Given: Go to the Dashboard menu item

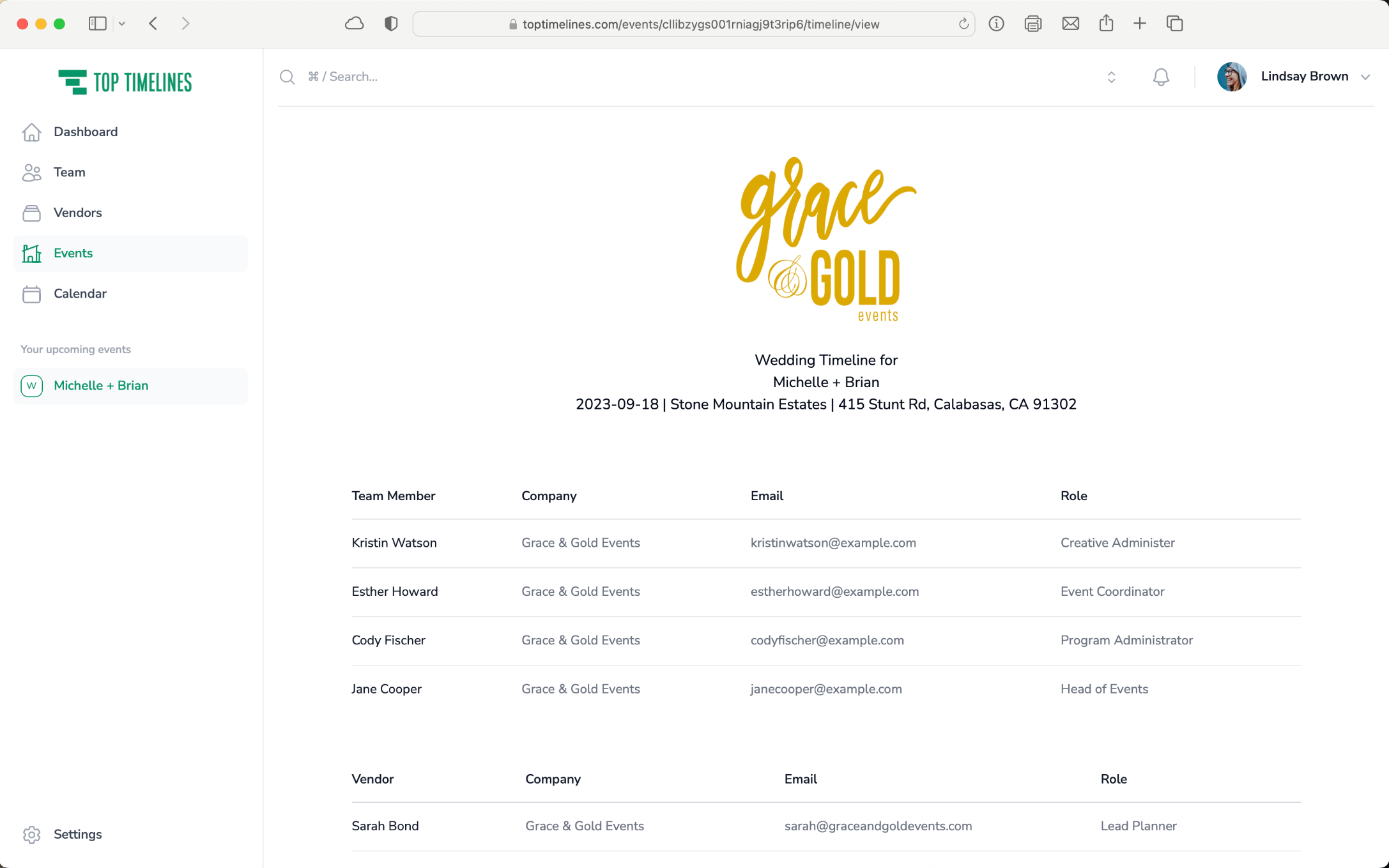Looking at the screenshot, I should pos(86,132).
